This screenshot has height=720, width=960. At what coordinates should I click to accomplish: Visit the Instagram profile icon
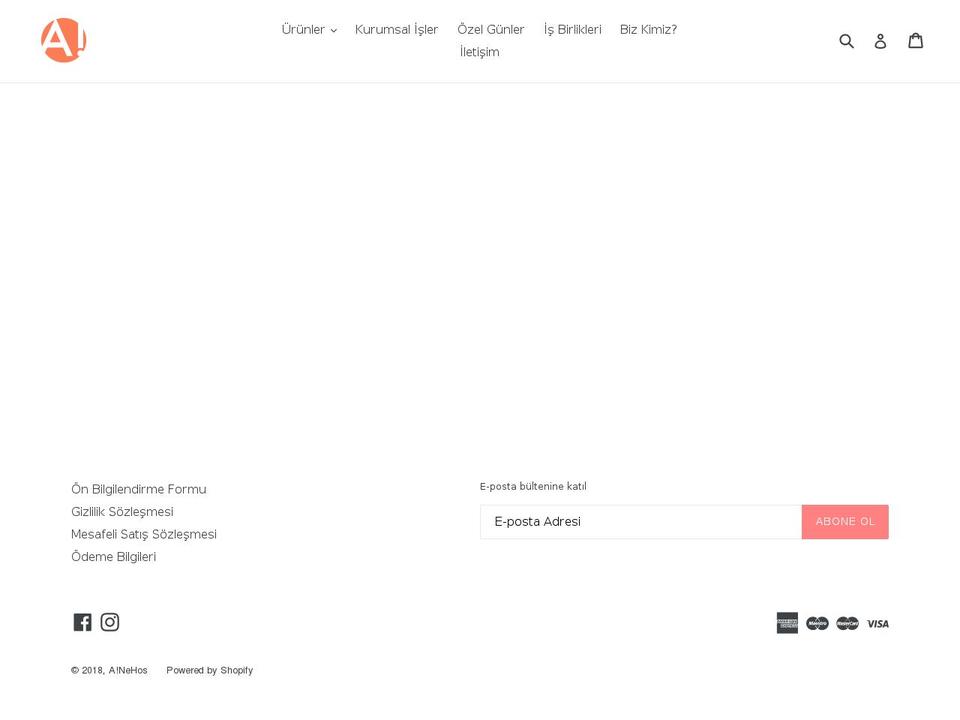[x=110, y=622]
